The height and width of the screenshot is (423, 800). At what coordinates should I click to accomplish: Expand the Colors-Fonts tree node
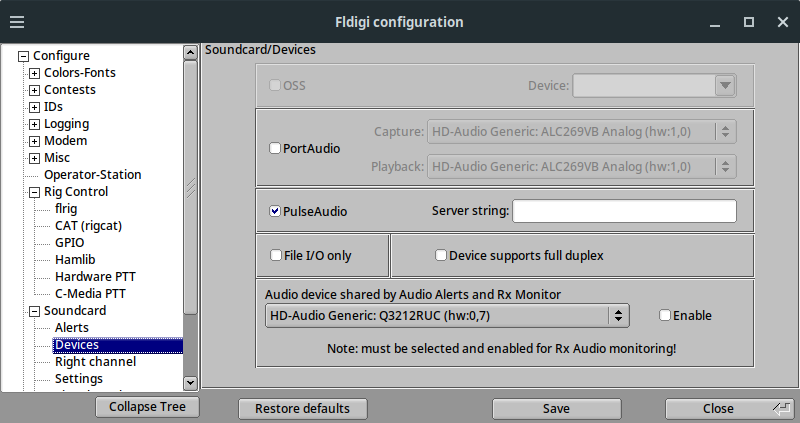click(x=35, y=73)
